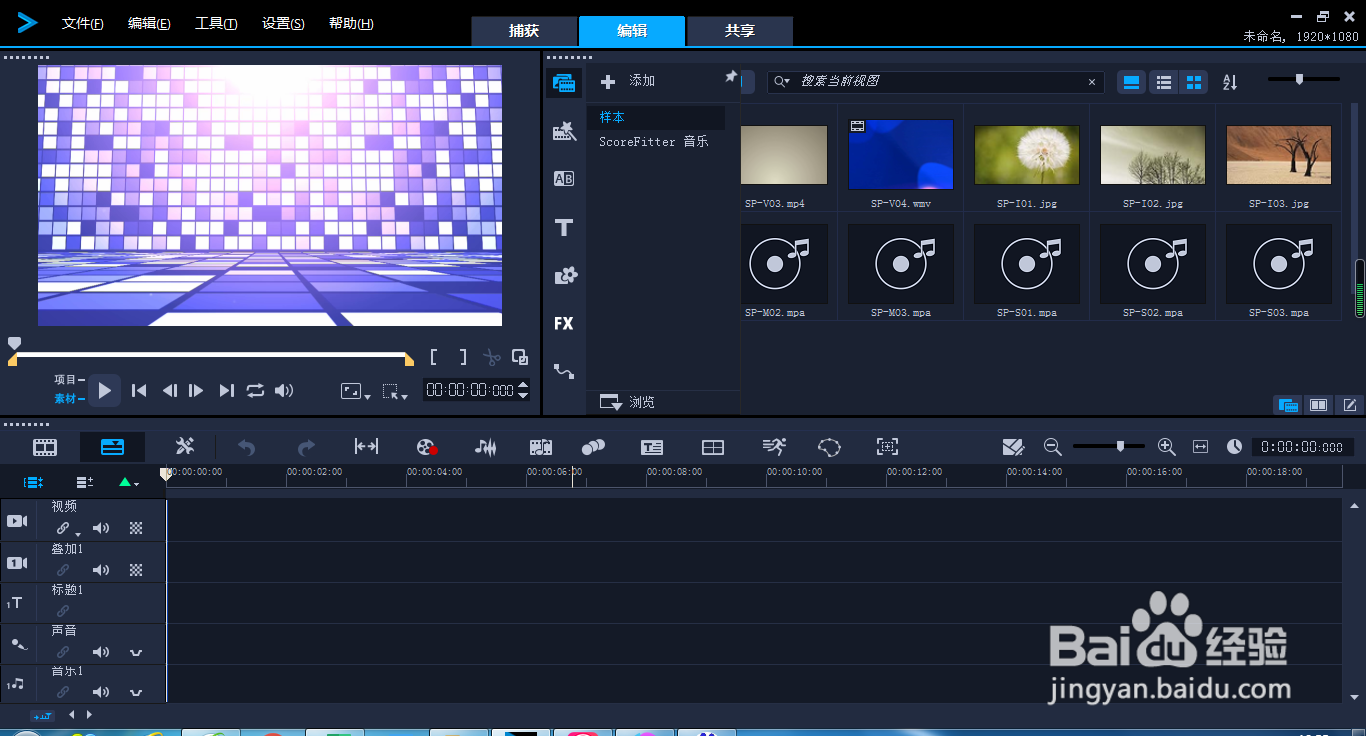Viewport: 1366px width, 736px height.
Task: Open the green track height dropdown
Action: click(128, 482)
